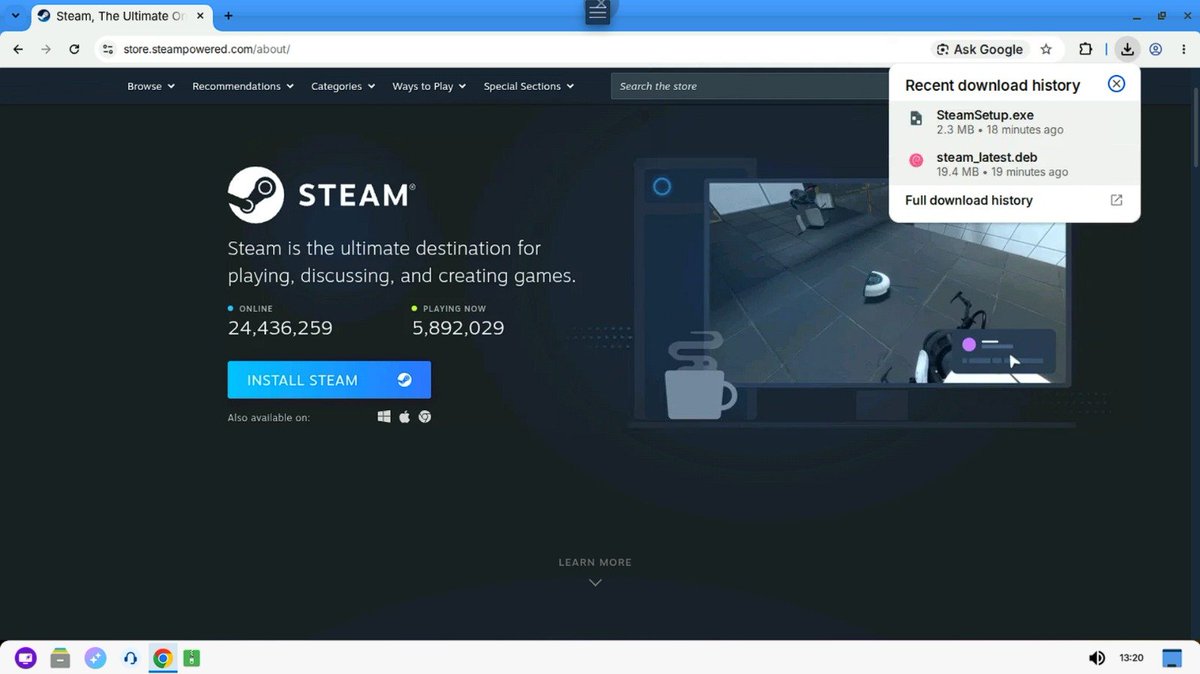
Task: Click the Chrome icon in taskbar
Action: coord(162,658)
